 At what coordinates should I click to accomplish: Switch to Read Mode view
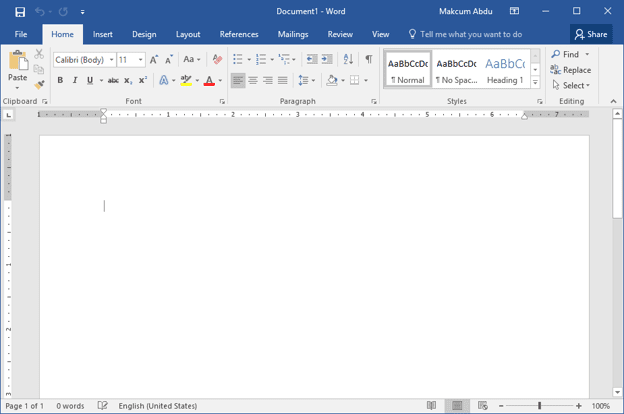pos(431,406)
